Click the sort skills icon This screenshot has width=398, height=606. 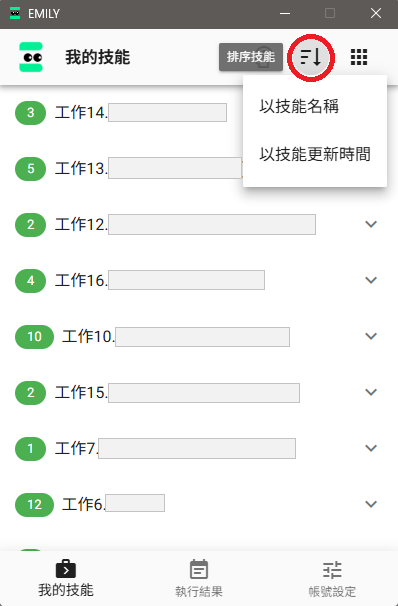tap(311, 57)
